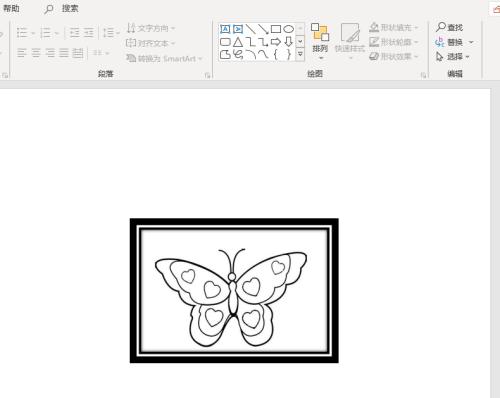
Task: Select the left brace shape
Action: (x=276, y=54)
